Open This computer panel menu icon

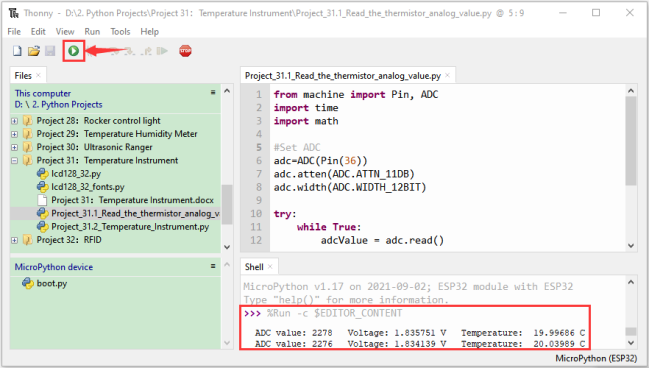click(x=213, y=92)
